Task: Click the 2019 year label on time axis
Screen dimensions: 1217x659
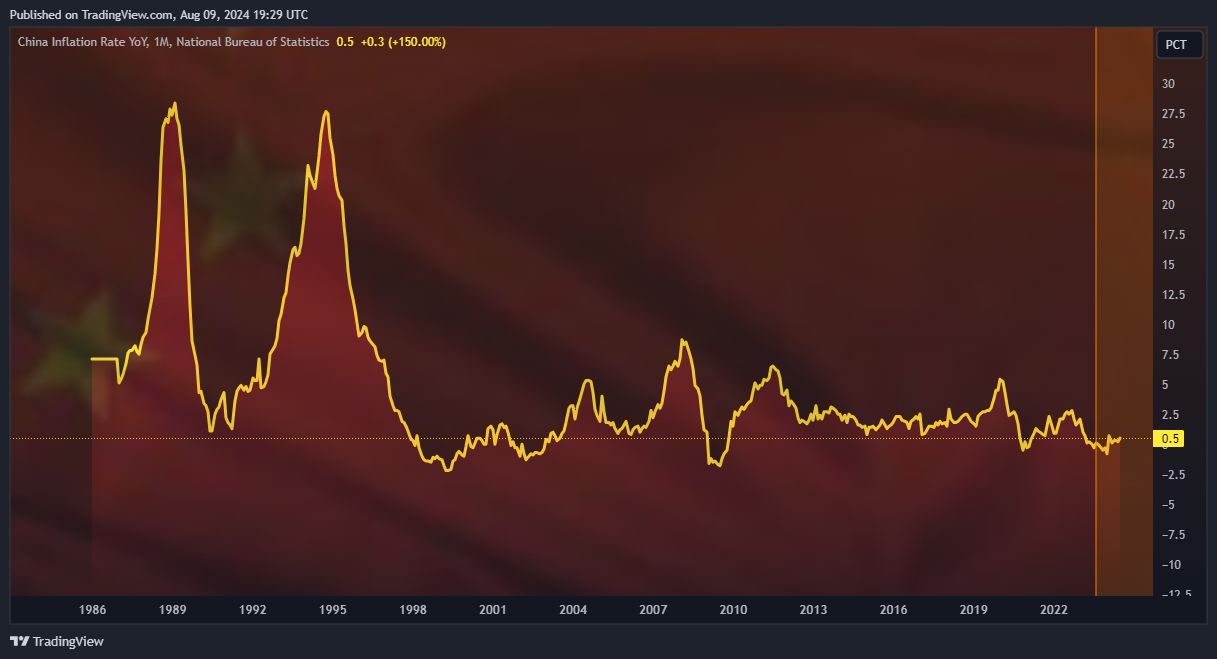Action: [x=973, y=610]
